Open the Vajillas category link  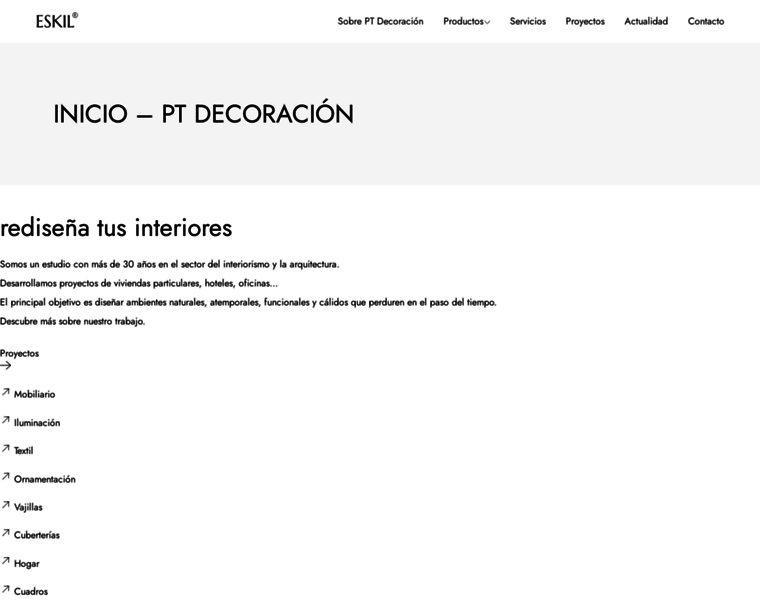(28, 507)
